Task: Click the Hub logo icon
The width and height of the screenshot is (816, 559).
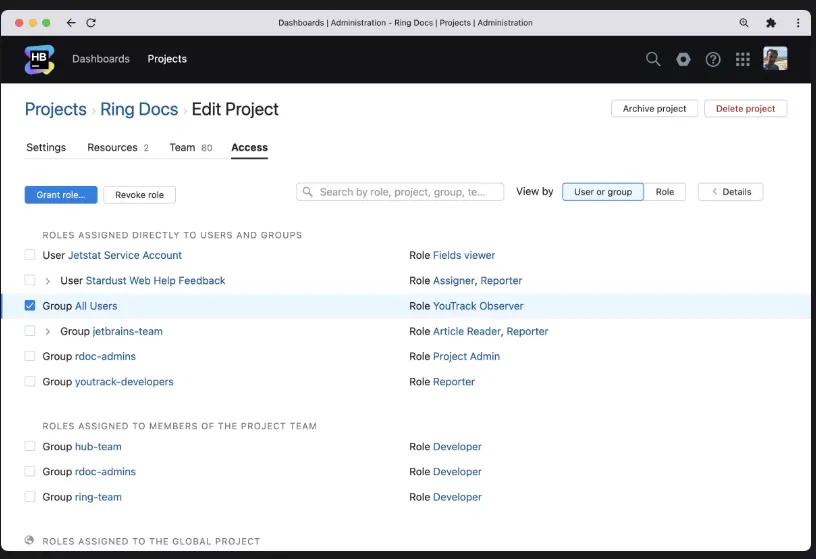Action: tap(39, 59)
